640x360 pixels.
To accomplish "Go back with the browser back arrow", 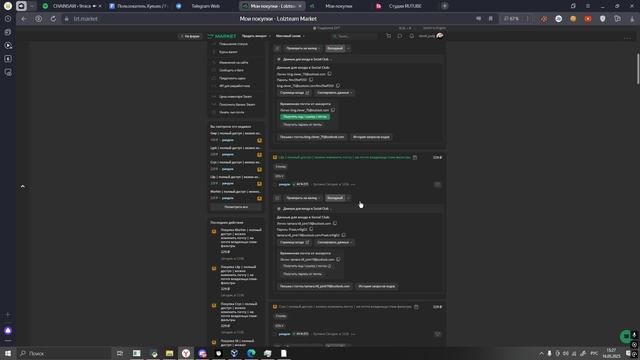I will [x=24, y=19].
